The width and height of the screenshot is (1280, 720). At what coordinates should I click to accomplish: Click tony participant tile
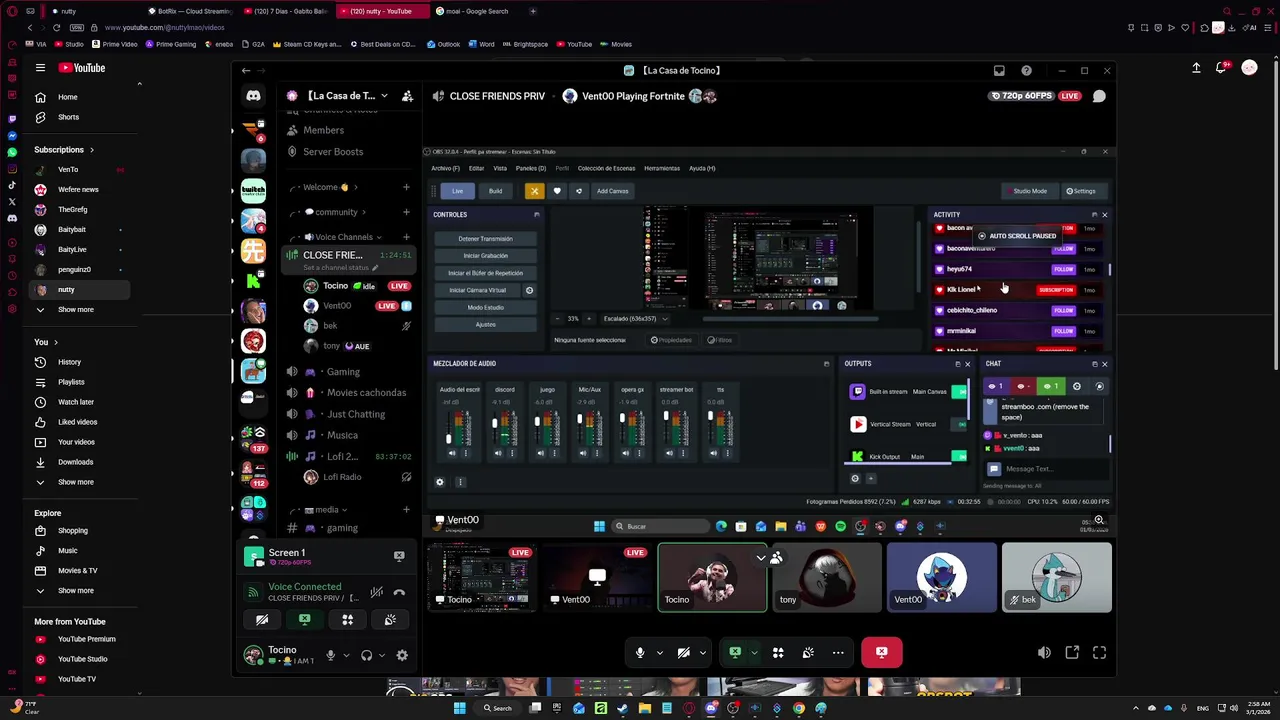tap(827, 577)
